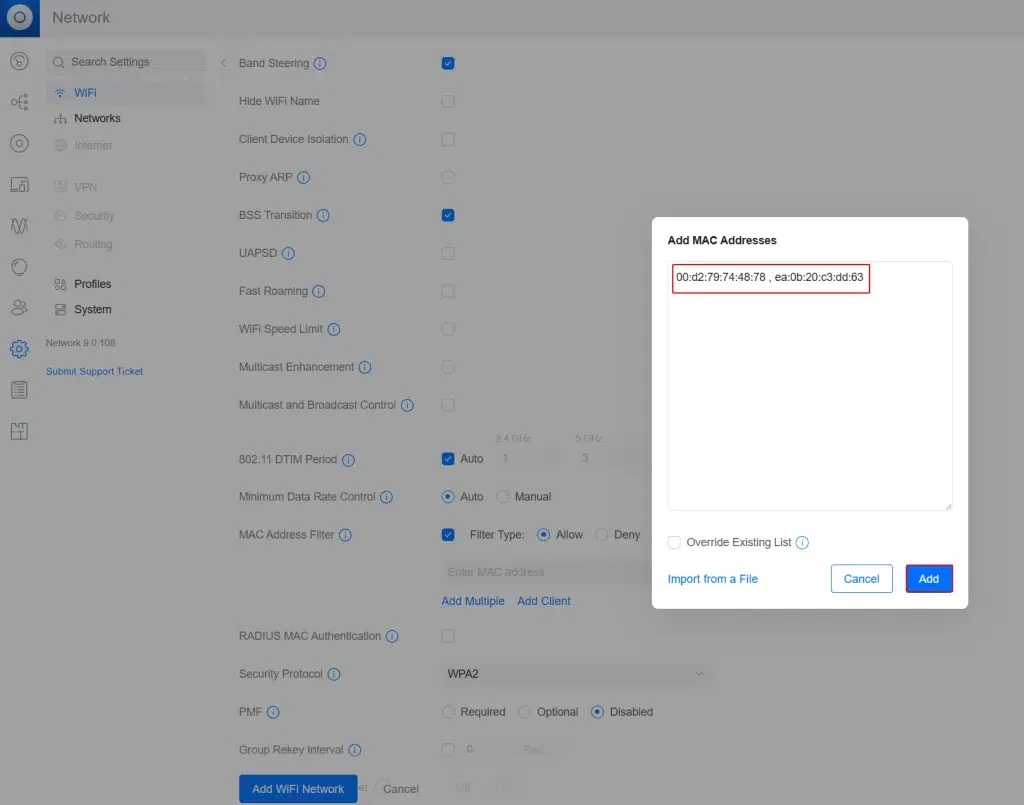This screenshot has width=1024, height=805.
Task: Click the Client Device Isolation info icon
Action: pyautogui.click(x=360, y=139)
